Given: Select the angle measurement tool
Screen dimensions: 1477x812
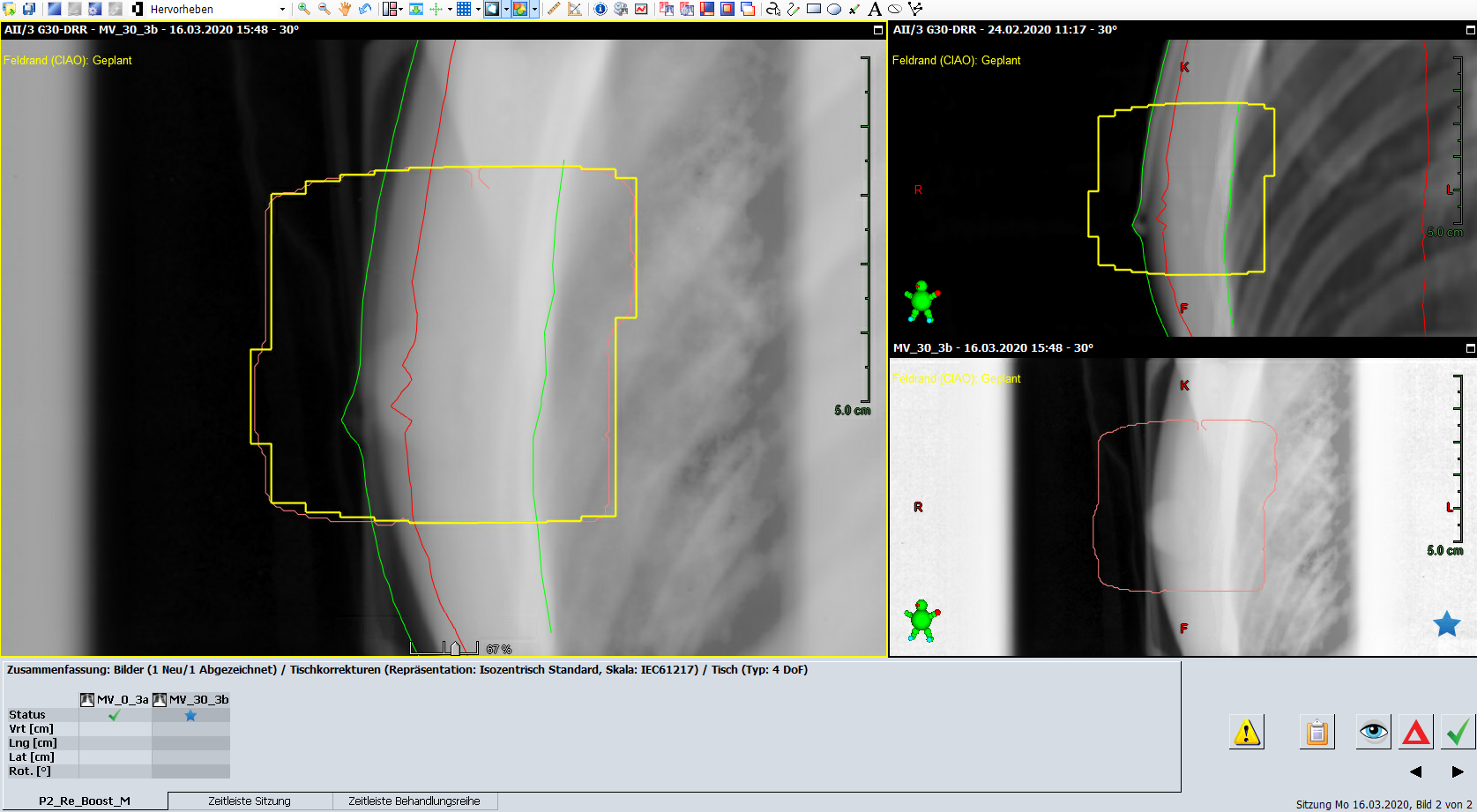Looking at the screenshot, I should point(575,9).
